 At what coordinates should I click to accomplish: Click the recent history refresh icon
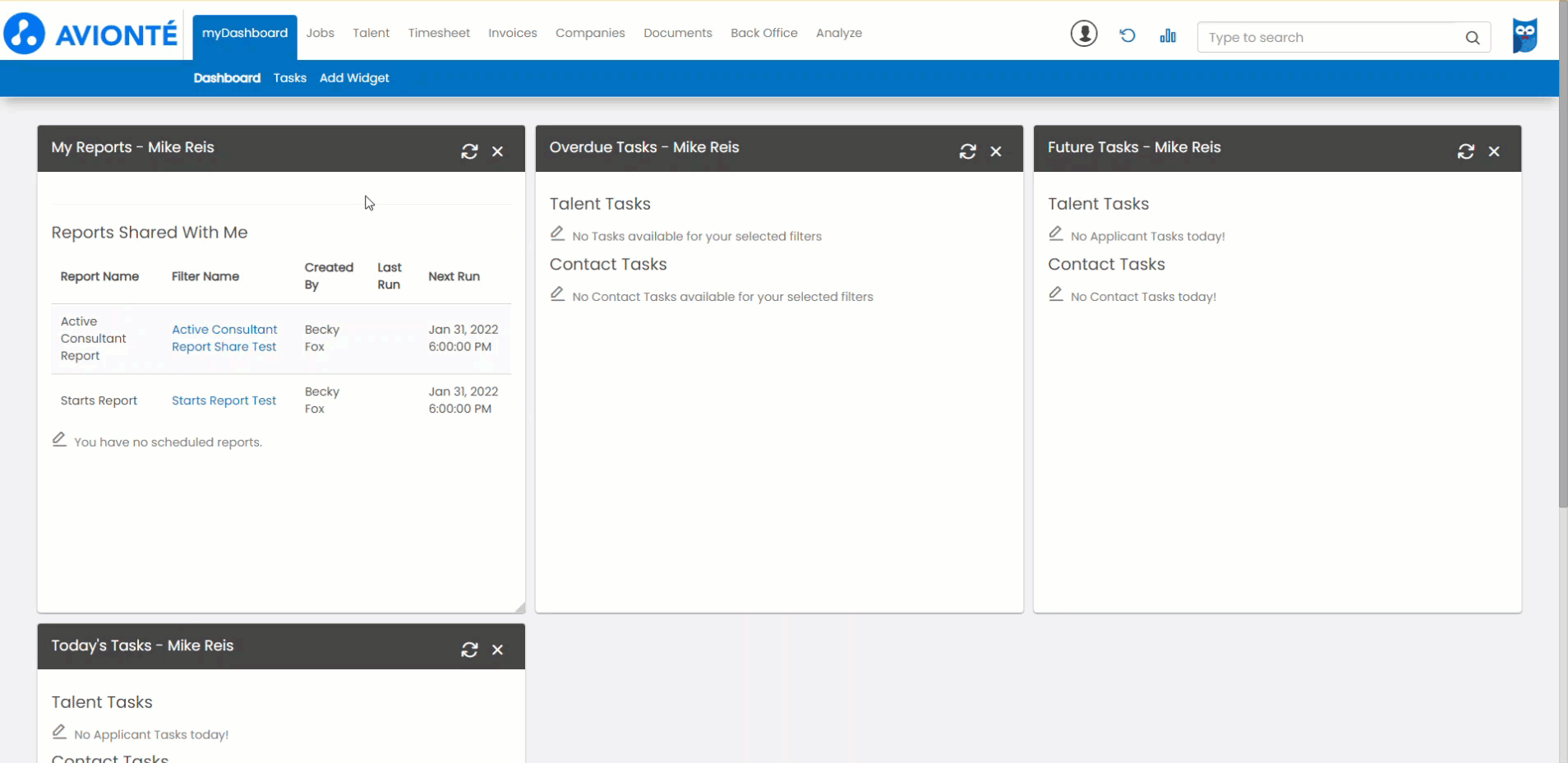(1128, 35)
